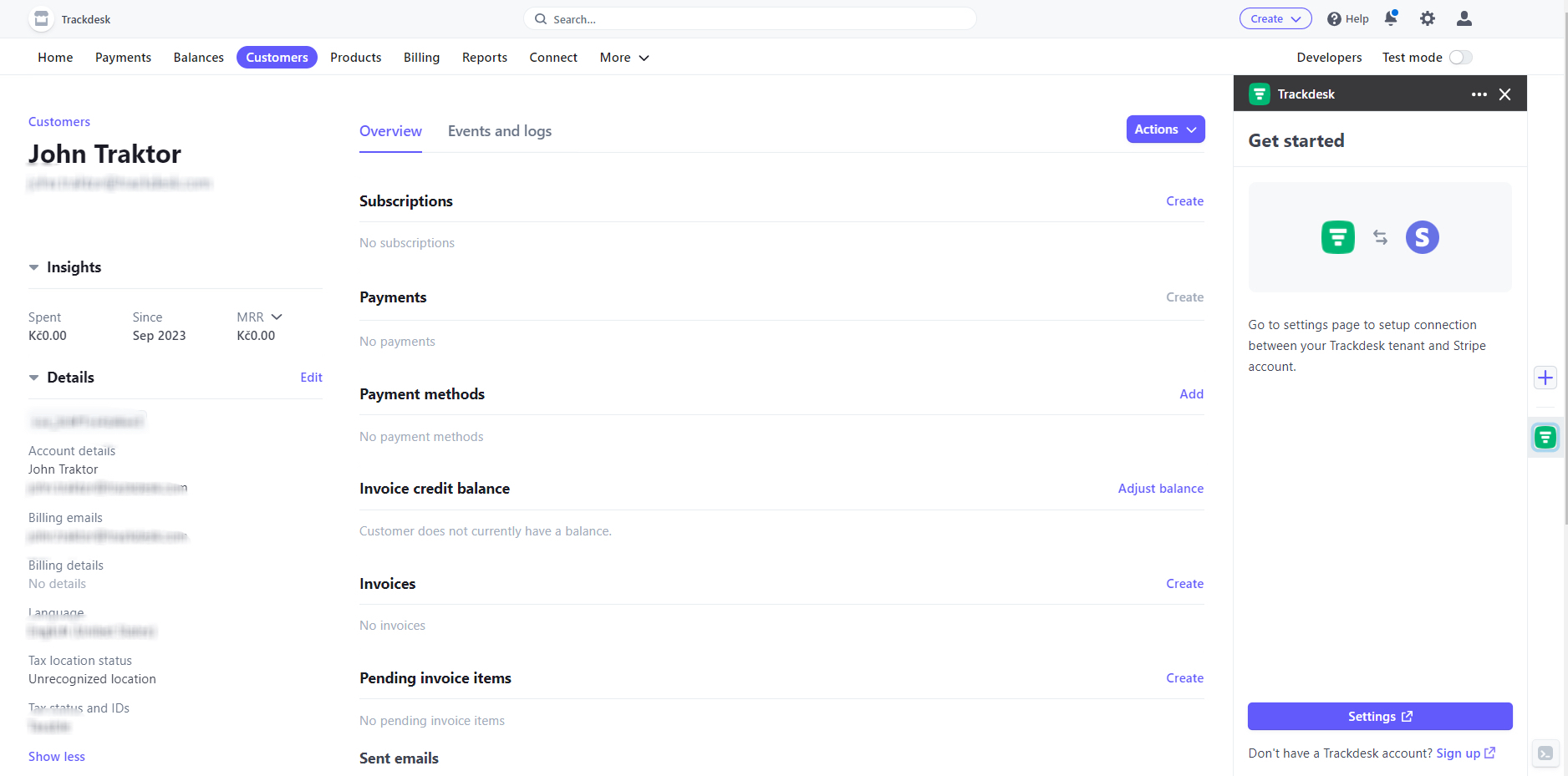Switch to the Events and logs tab
Image resolution: width=1568 pixels, height=776 pixels.
(499, 131)
